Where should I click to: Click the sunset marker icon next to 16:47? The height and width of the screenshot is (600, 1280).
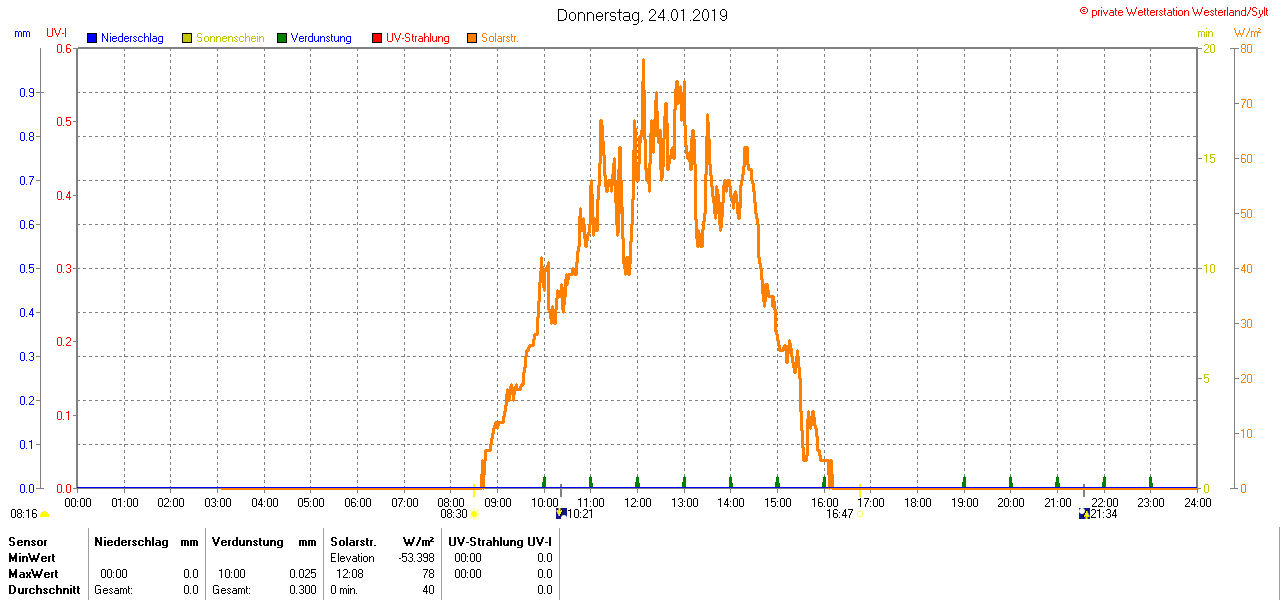(860, 514)
